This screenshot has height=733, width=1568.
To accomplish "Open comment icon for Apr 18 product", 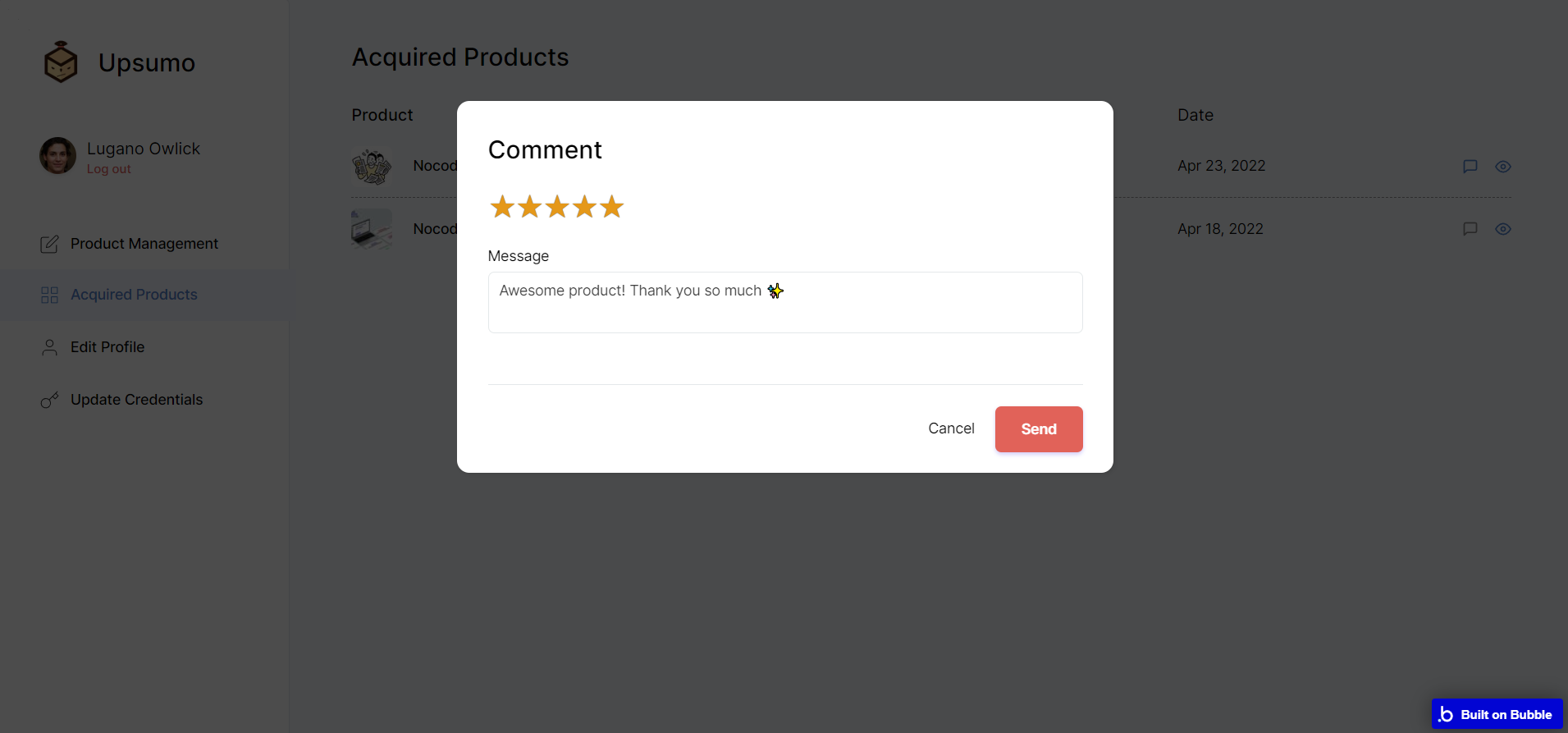I will pyautogui.click(x=1470, y=229).
